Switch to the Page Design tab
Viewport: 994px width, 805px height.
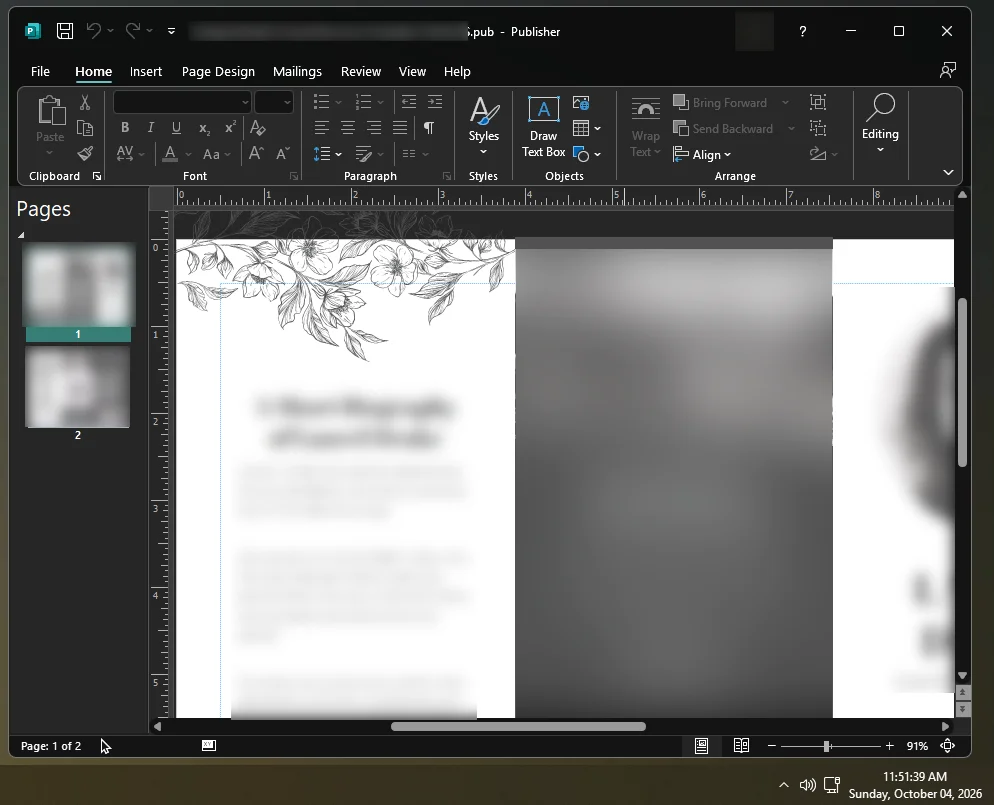(218, 72)
